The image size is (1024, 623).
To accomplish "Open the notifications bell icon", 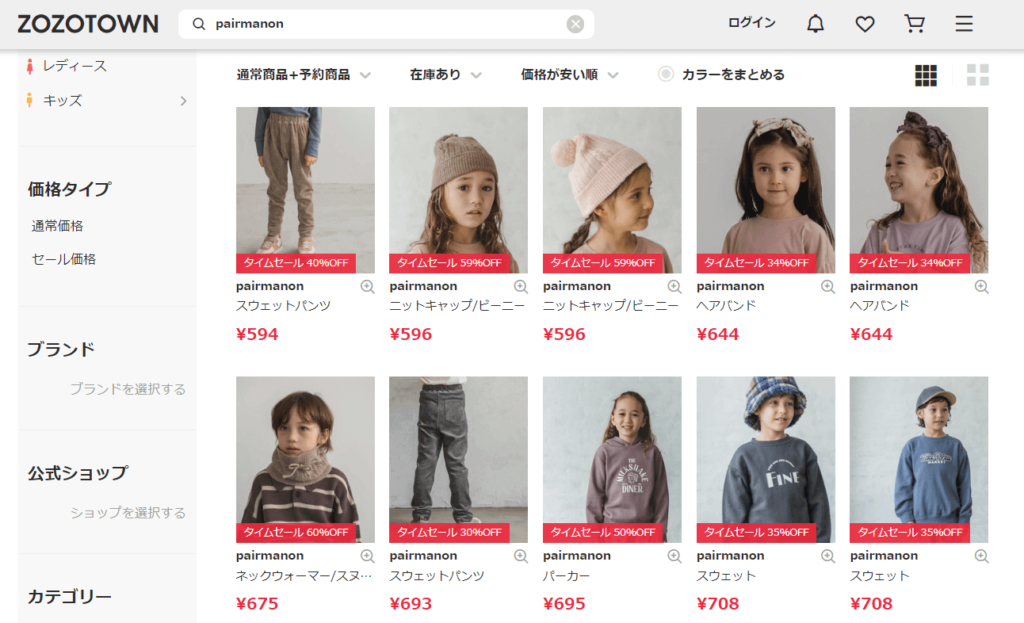I will [x=815, y=24].
